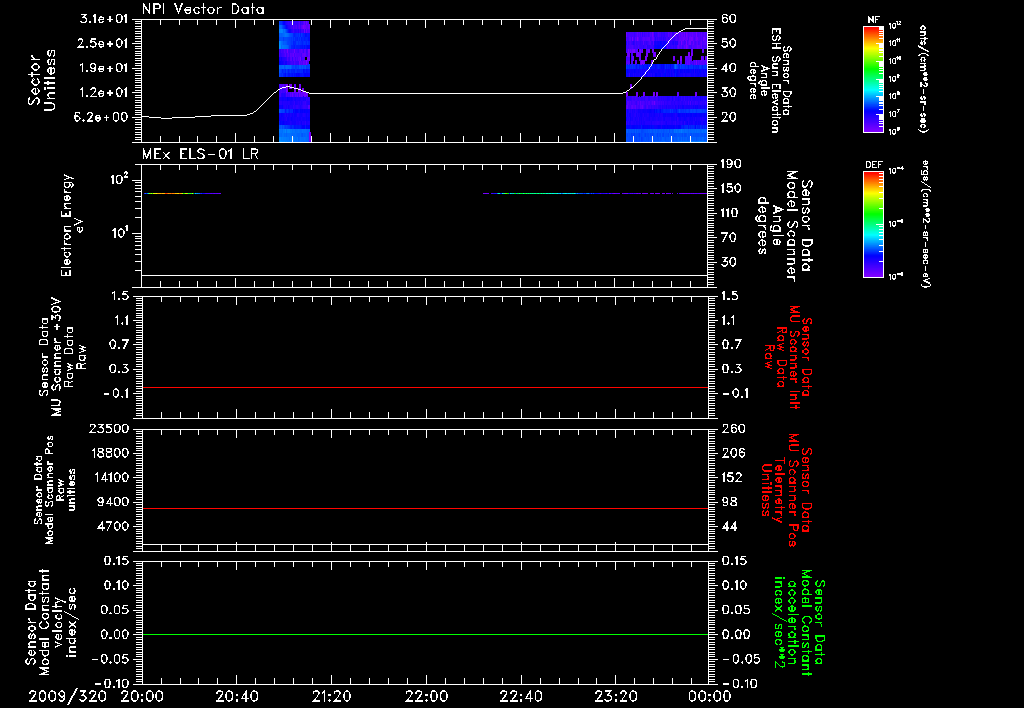Image resolution: width=1024 pixels, height=708 pixels.
Task: Click the green line in velocity panel
Action: point(425,634)
